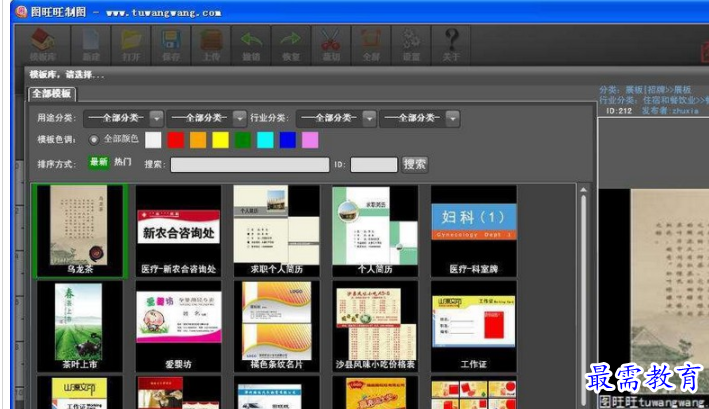Image resolution: width=709 pixels, height=409 pixels.
Task: Pick the blue template color swatch
Action: tap(288, 140)
